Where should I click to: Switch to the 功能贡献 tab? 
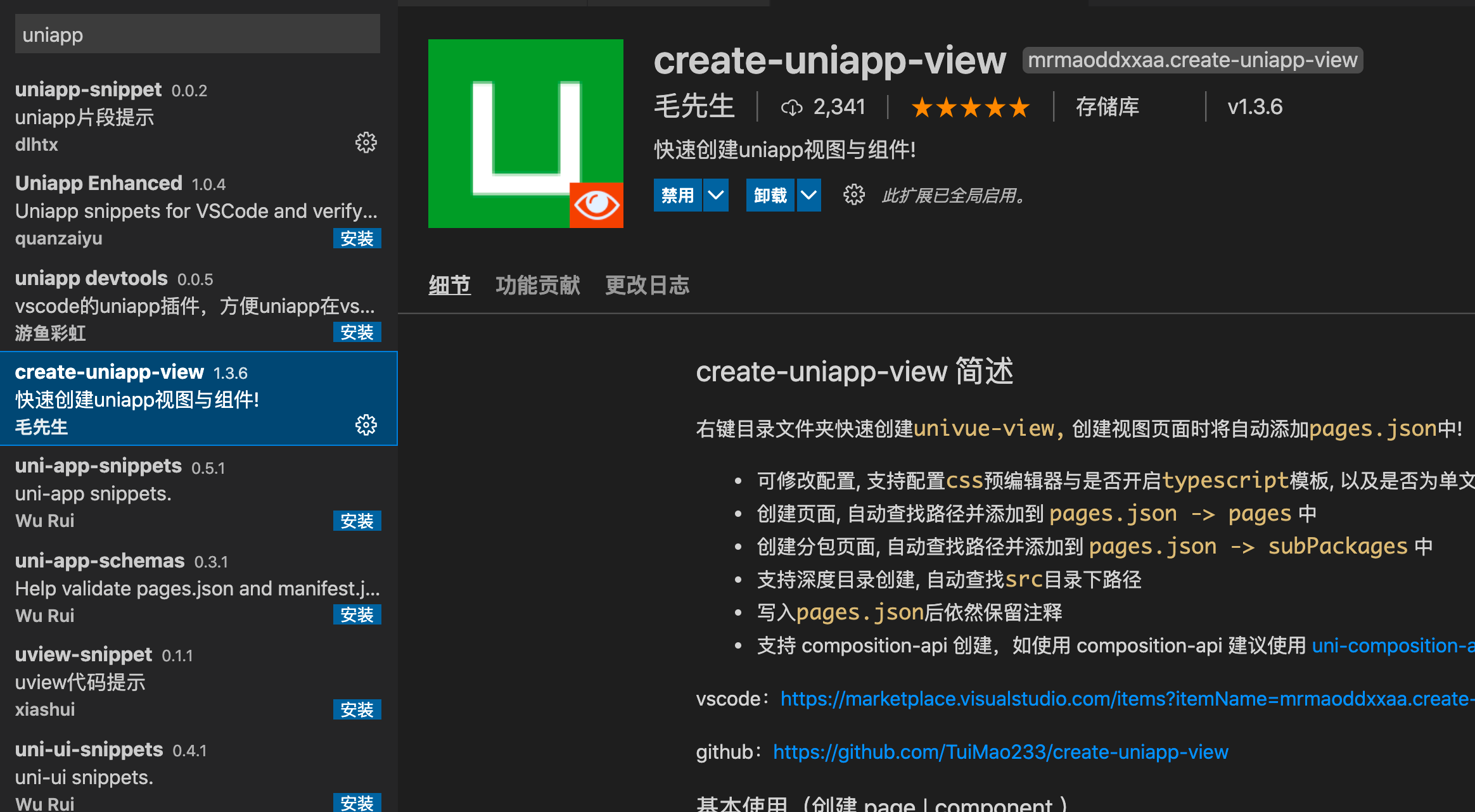coord(538,286)
